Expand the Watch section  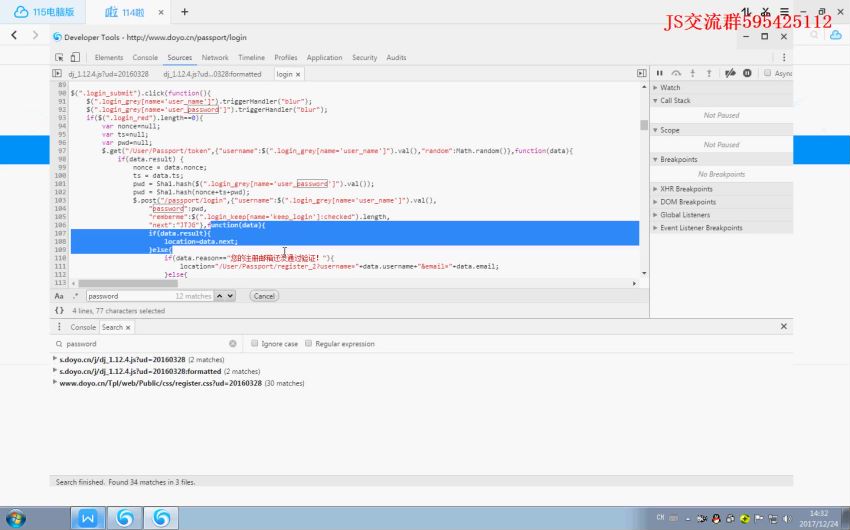[656, 88]
